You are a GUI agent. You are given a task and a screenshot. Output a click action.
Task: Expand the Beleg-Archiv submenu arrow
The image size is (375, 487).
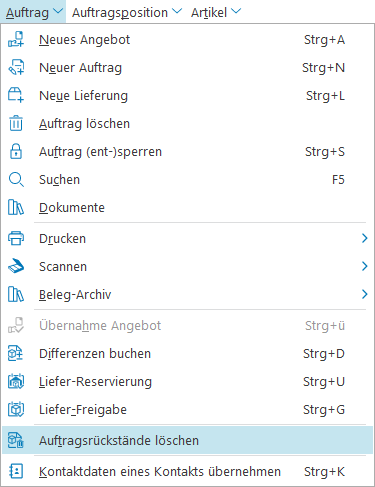(364, 294)
